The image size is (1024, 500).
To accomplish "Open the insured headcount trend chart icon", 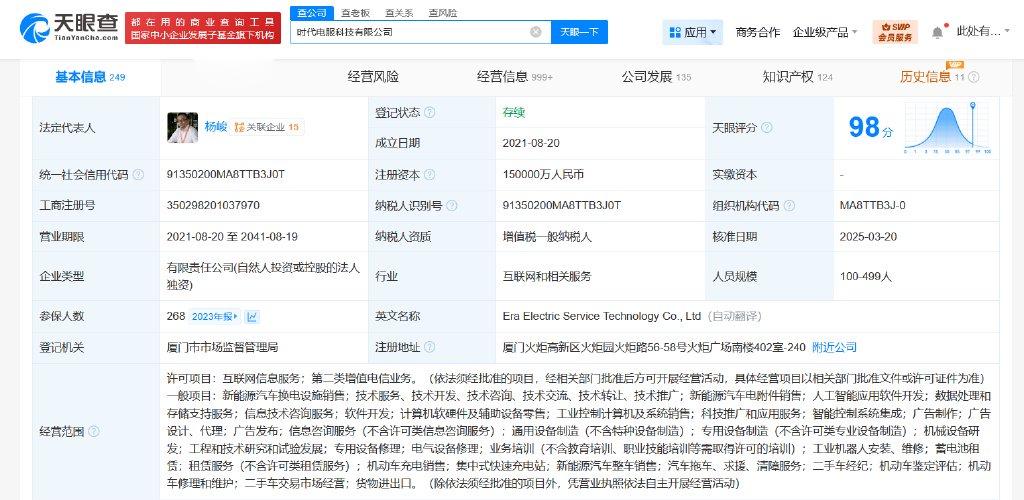I will click(x=252, y=317).
